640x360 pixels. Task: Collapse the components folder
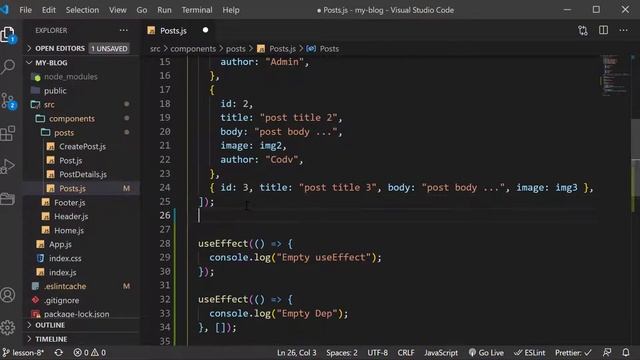(x=82, y=119)
